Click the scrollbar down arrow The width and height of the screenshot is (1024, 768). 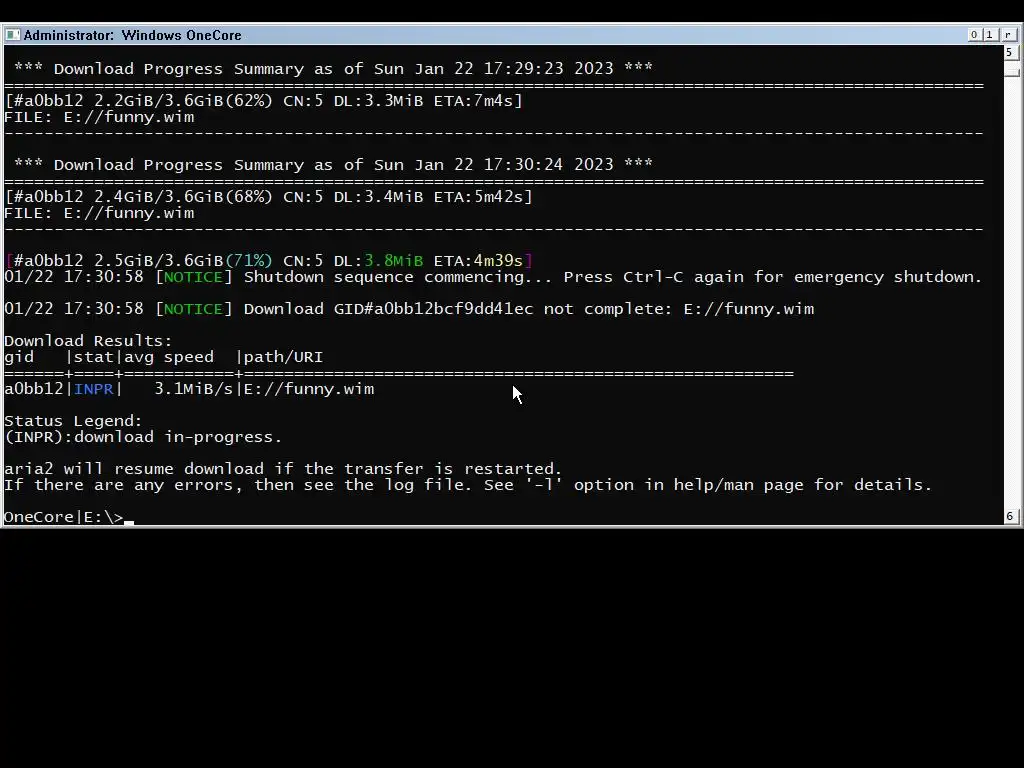1010,516
